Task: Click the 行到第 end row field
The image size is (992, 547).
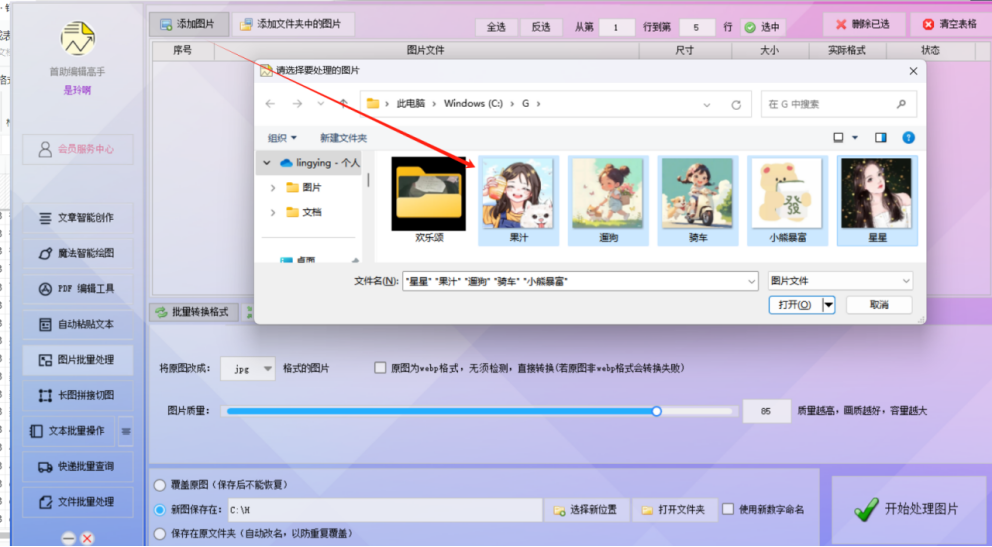Action: coord(697,27)
